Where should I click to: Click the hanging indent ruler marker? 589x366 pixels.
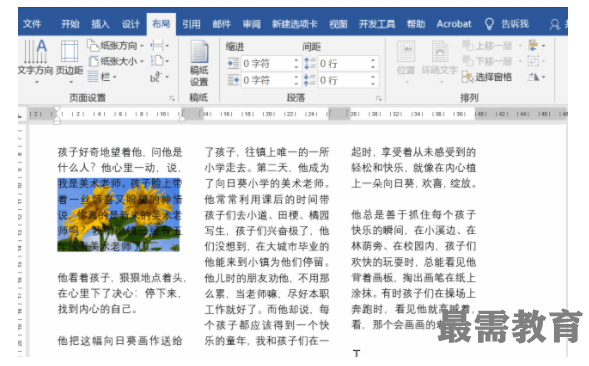(57, 118)
